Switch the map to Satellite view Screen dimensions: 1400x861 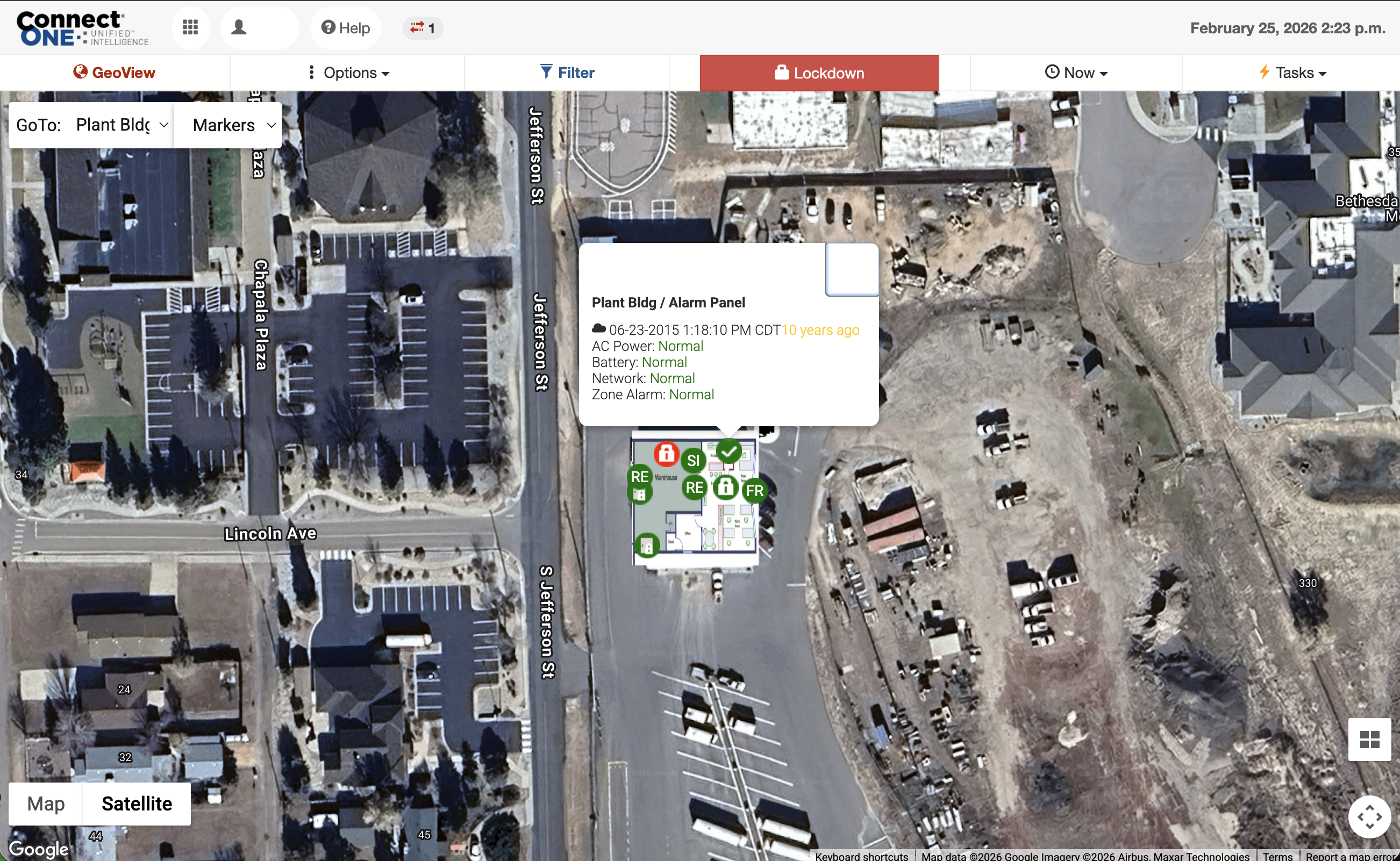(137, 803)
